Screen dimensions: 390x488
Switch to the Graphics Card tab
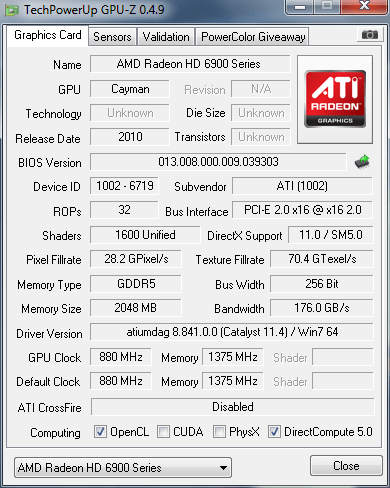pyautogui.click(x=48, y=35)
